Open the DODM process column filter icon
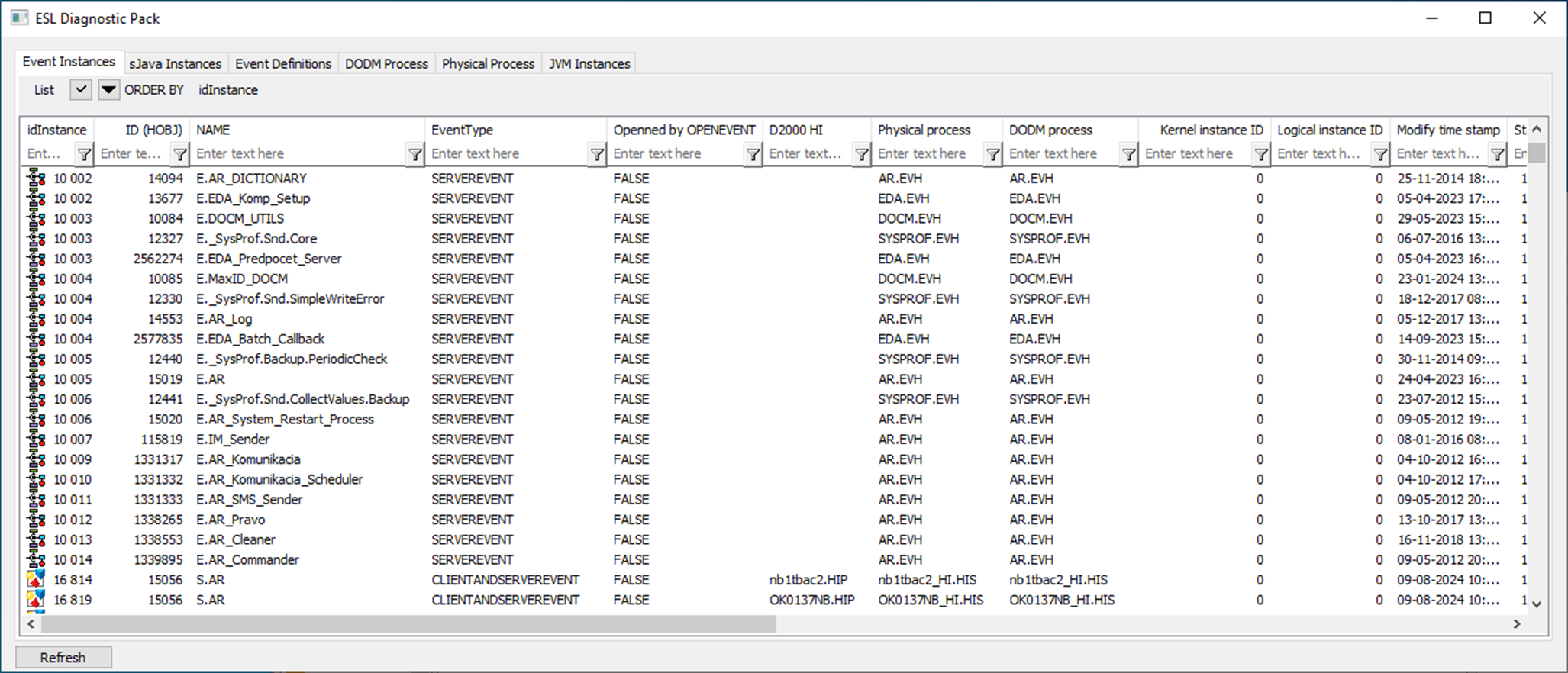The image size is (1568, 673). coord(1128,154)
